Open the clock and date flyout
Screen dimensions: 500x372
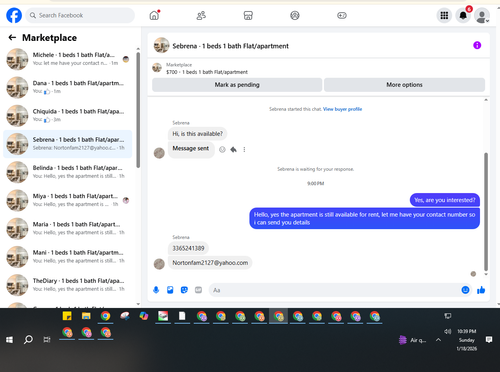467,340
